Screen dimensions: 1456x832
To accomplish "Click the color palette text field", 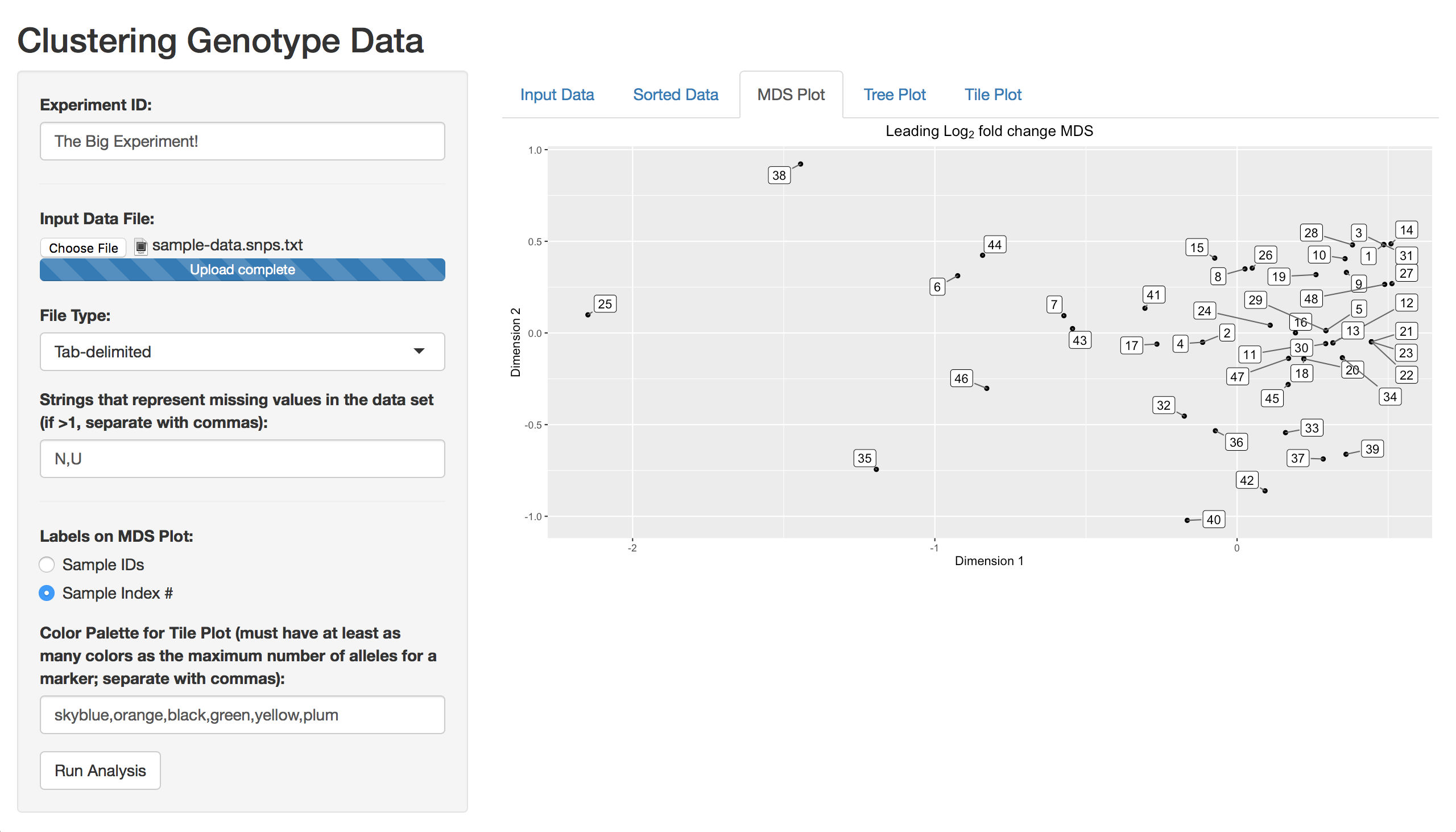I will click(x=242, y=714).
